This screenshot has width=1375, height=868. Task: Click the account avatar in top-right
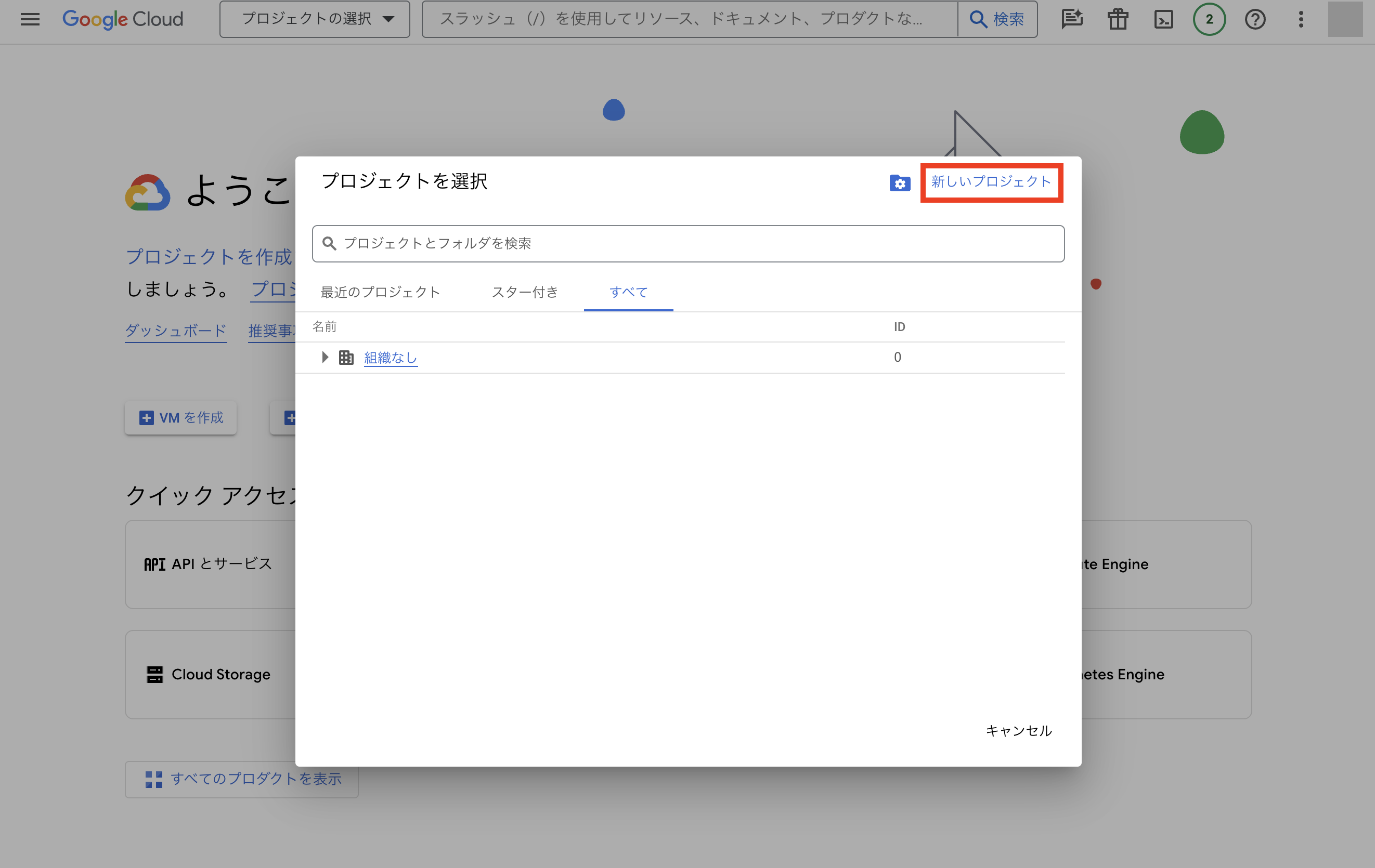click(1345, 19)
